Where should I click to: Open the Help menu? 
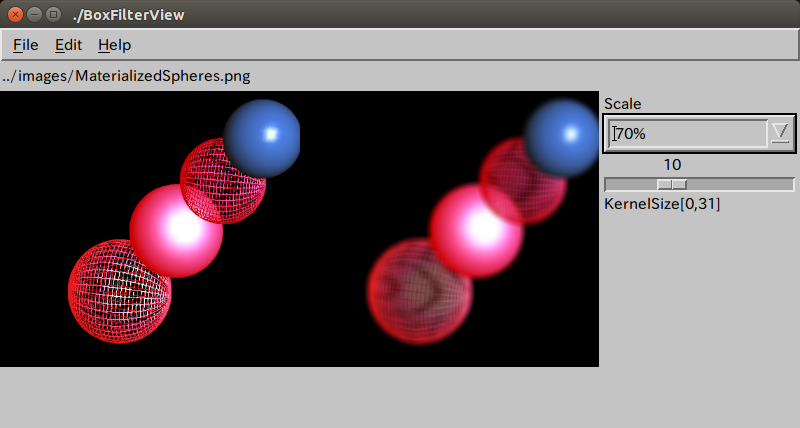(114, 45)
